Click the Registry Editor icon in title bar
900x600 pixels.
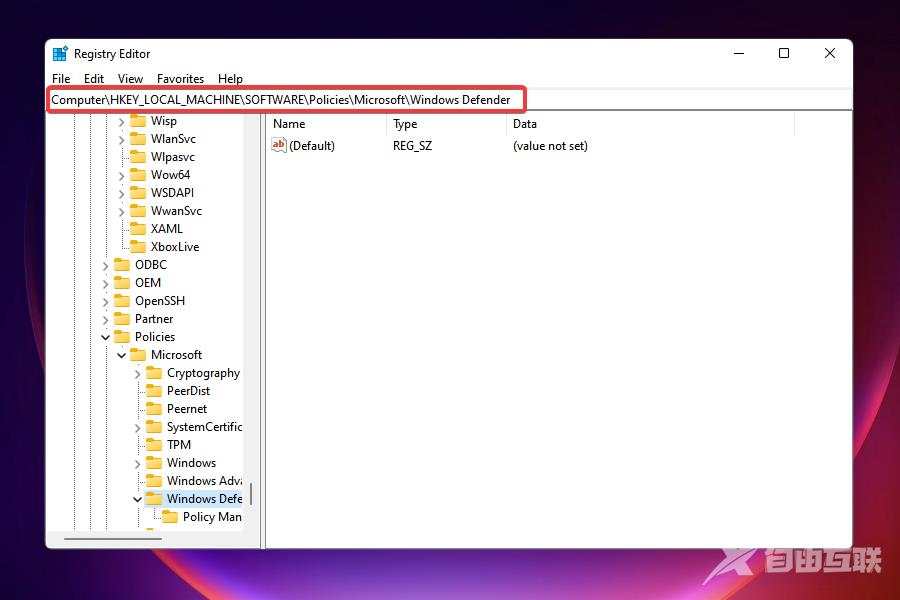60,53
